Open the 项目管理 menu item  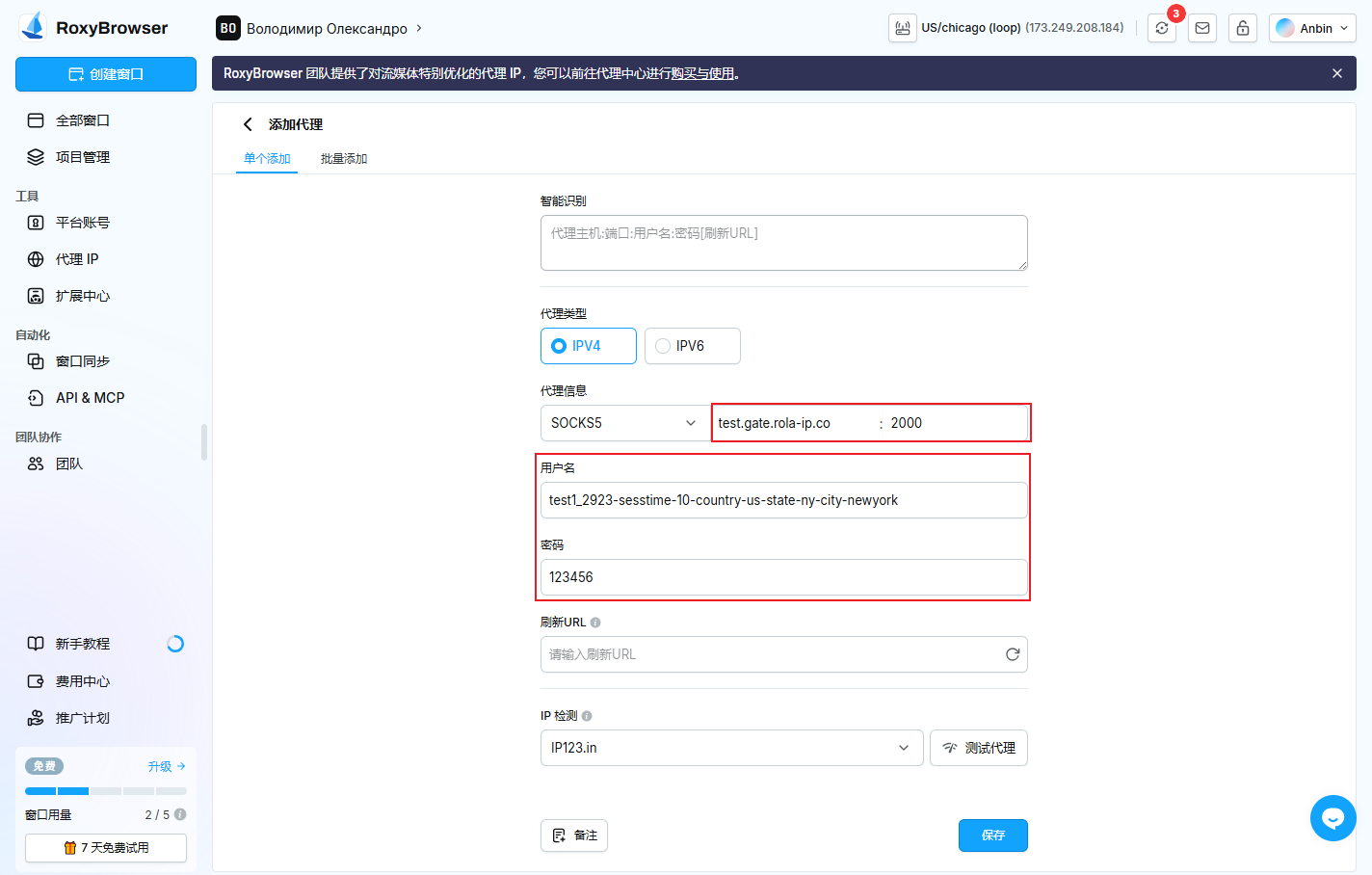click(x=85, y=157)
